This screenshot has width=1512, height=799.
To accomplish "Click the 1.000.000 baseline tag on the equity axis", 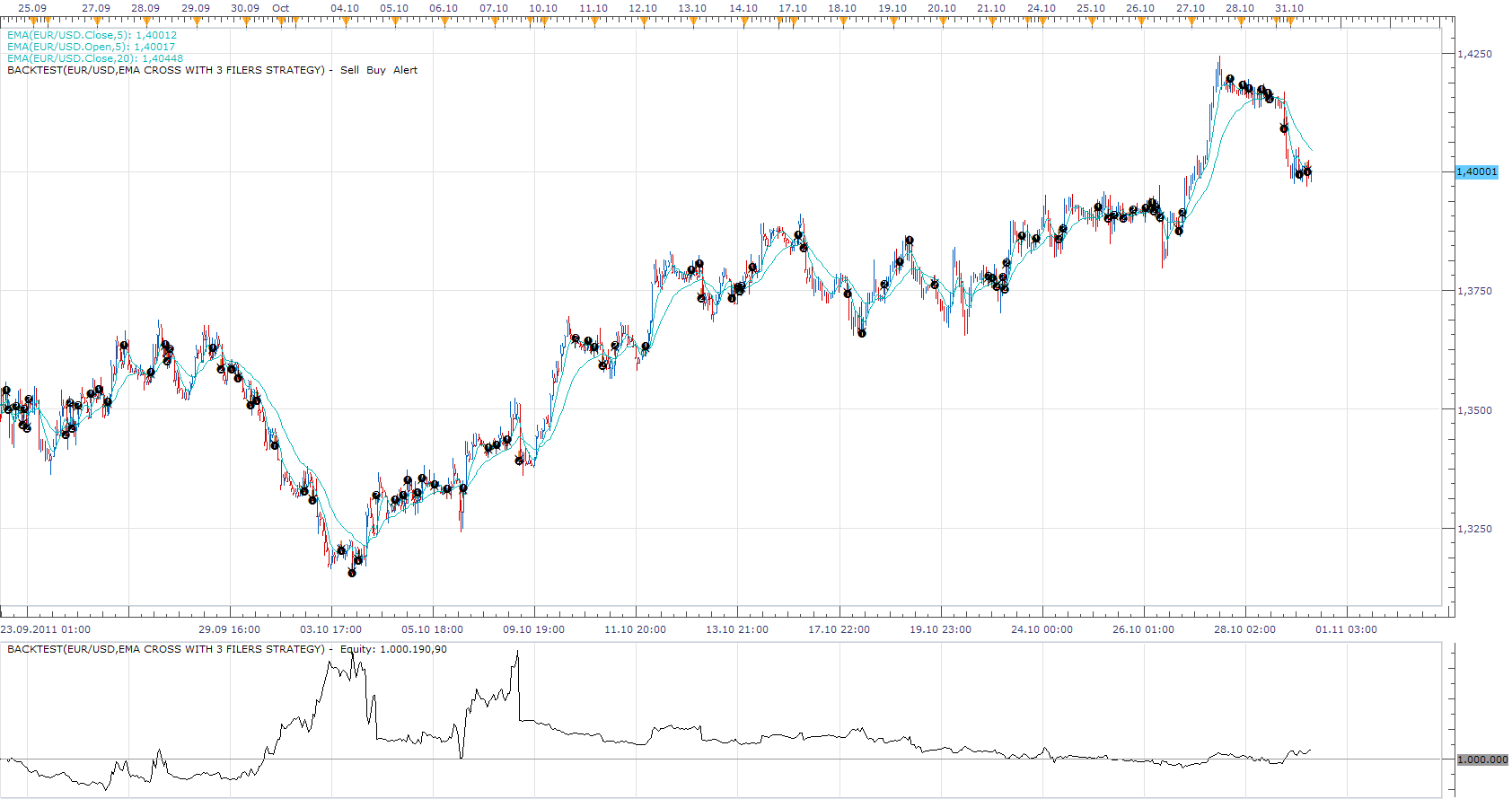I will coord(1482,759).
